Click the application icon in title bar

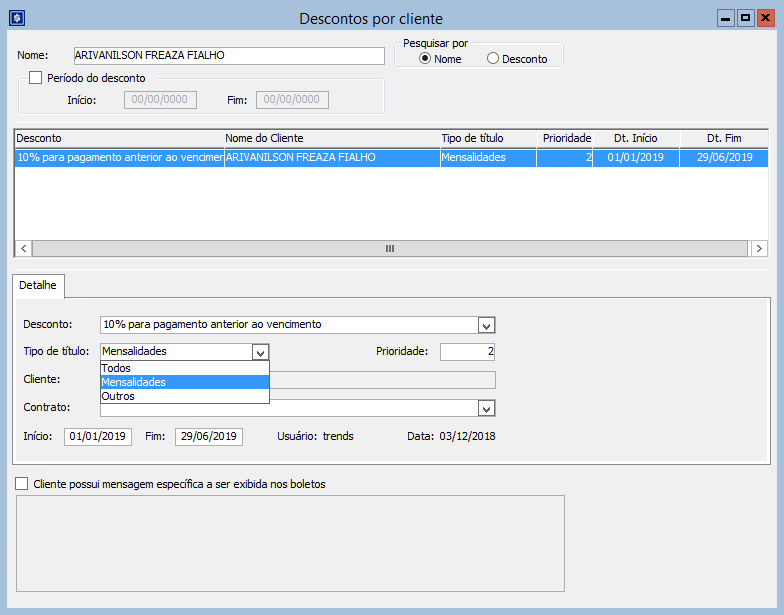pos(17,18)
